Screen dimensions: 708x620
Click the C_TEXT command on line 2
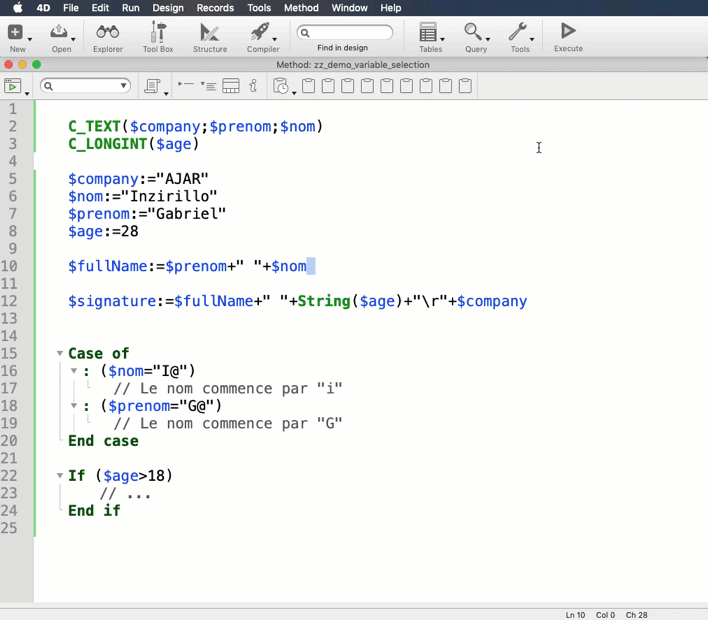click(x=94, y=126)
